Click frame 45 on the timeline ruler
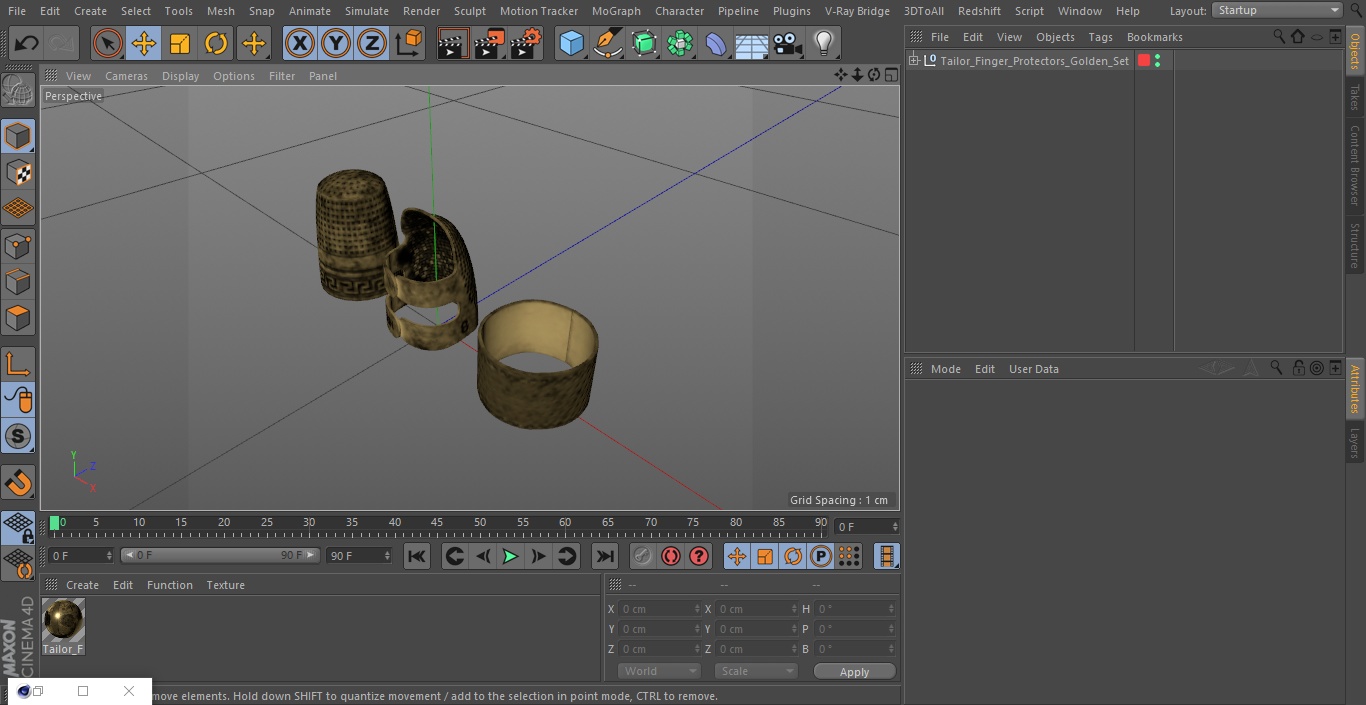 tap(437, 522)
